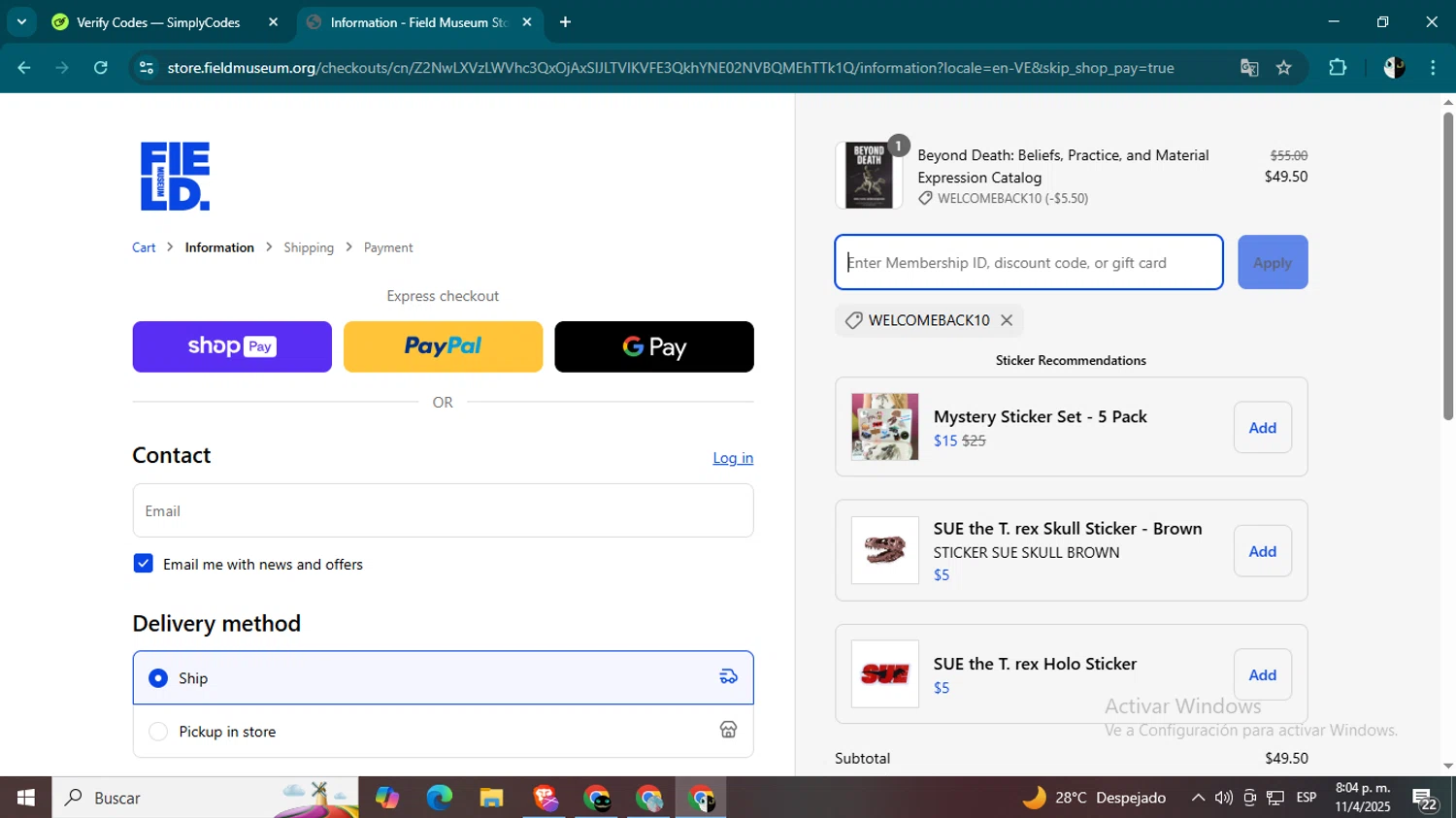The height and width of the screenshot is (818, 1456).
Task: Go back with browser back arrow
Action: (24, 68)
